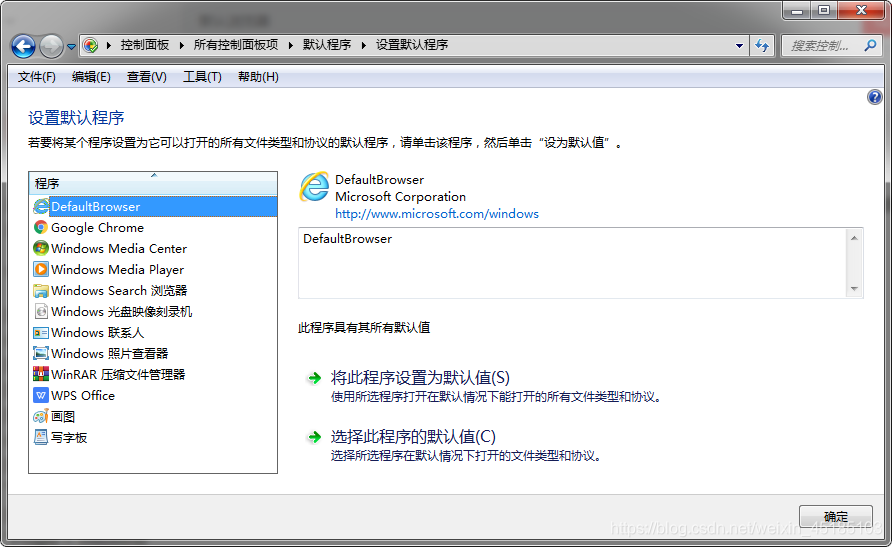Click green arrow beside 将此程序设置为默认值

(x=314, y=378)
